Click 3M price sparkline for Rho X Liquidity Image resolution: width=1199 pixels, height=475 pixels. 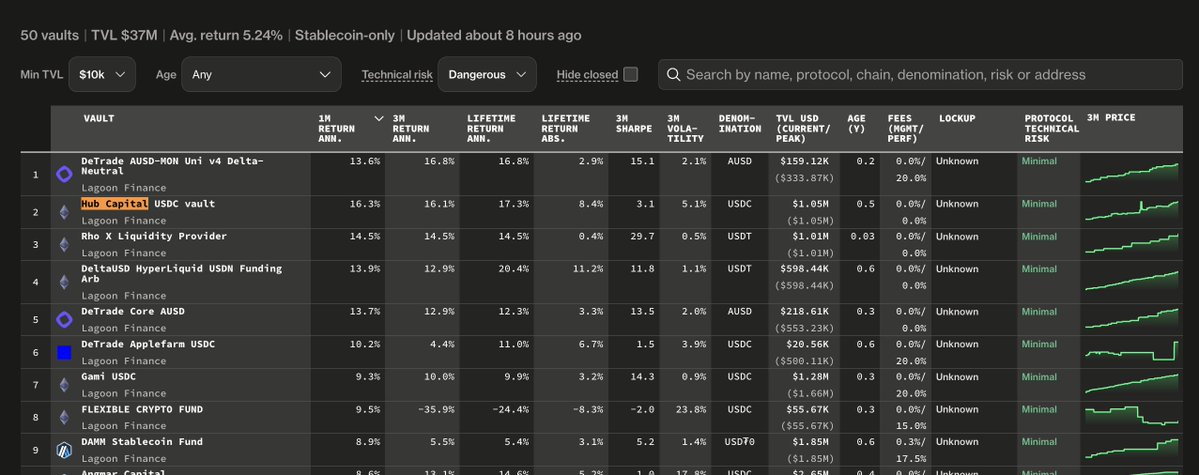pyautogui.click(x=1132, y=244)
